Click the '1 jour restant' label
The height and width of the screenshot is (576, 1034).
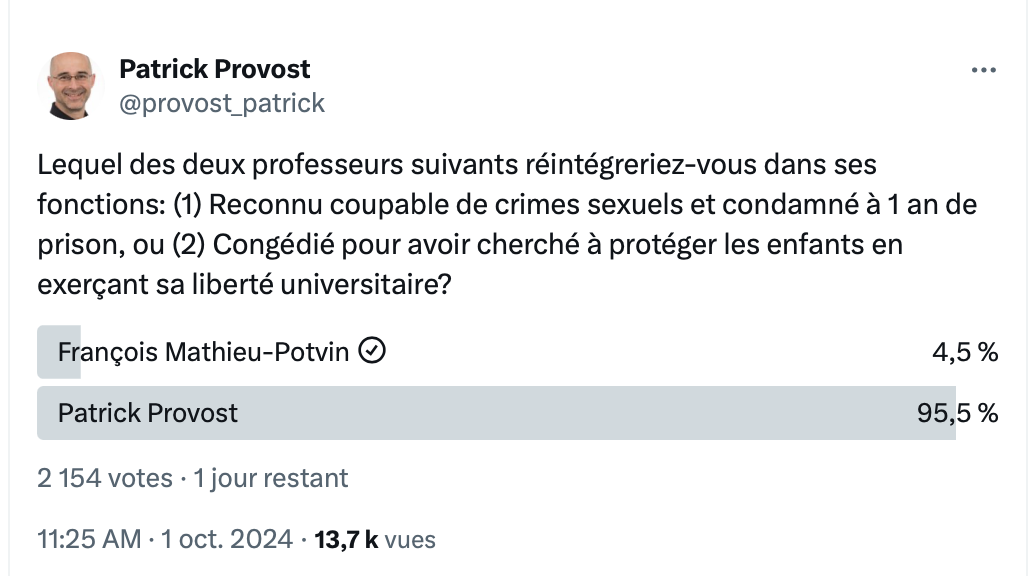270,478
